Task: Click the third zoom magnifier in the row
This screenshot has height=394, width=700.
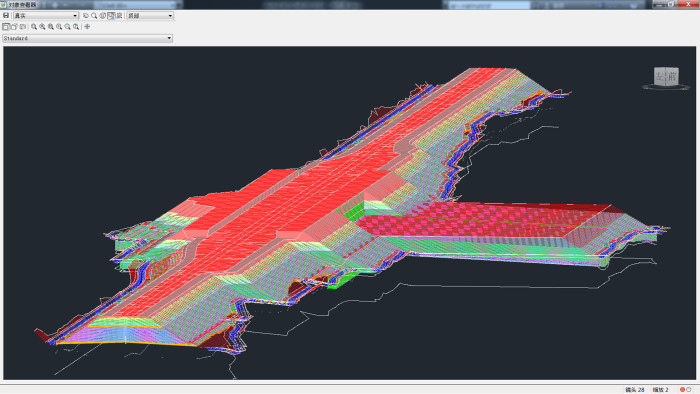Action: pyautogui.click(x=51, y=27)
